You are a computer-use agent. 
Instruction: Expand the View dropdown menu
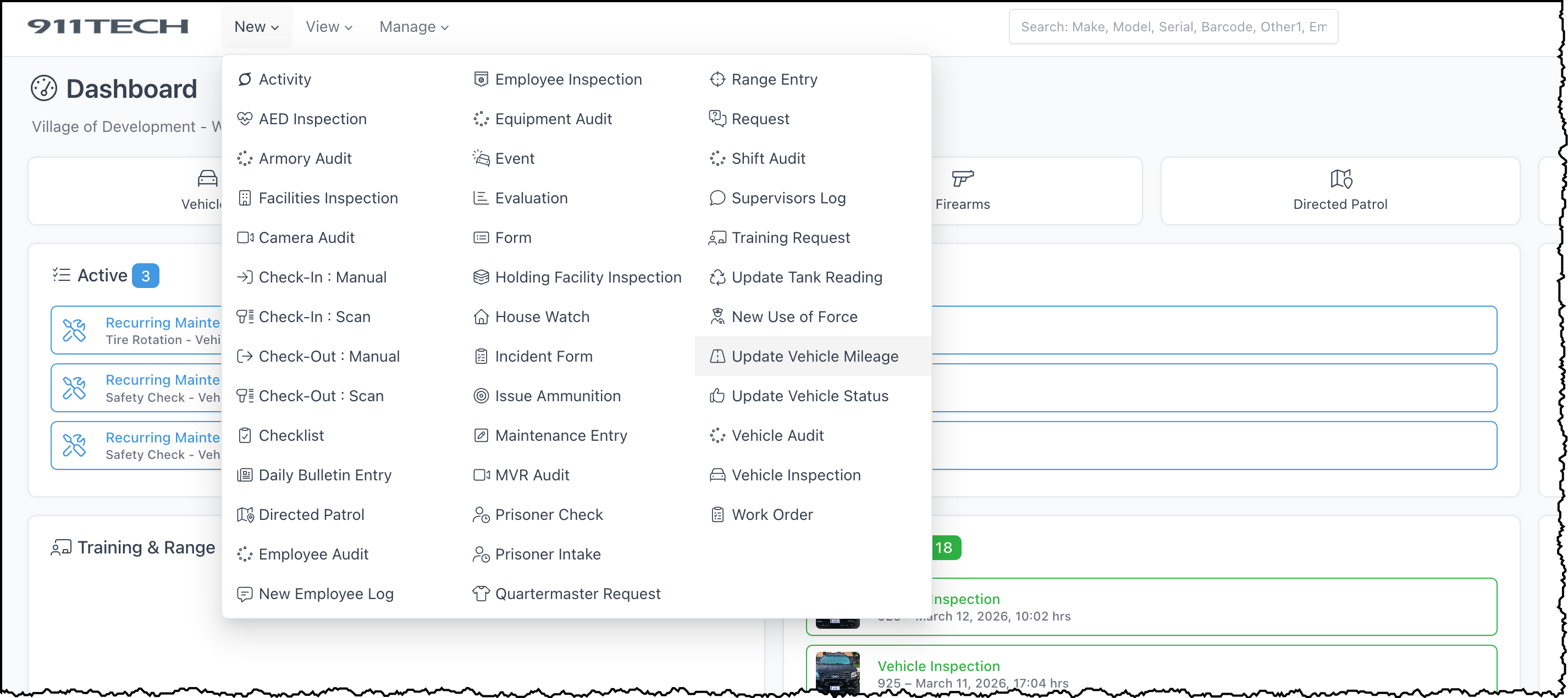pos(329,27)
